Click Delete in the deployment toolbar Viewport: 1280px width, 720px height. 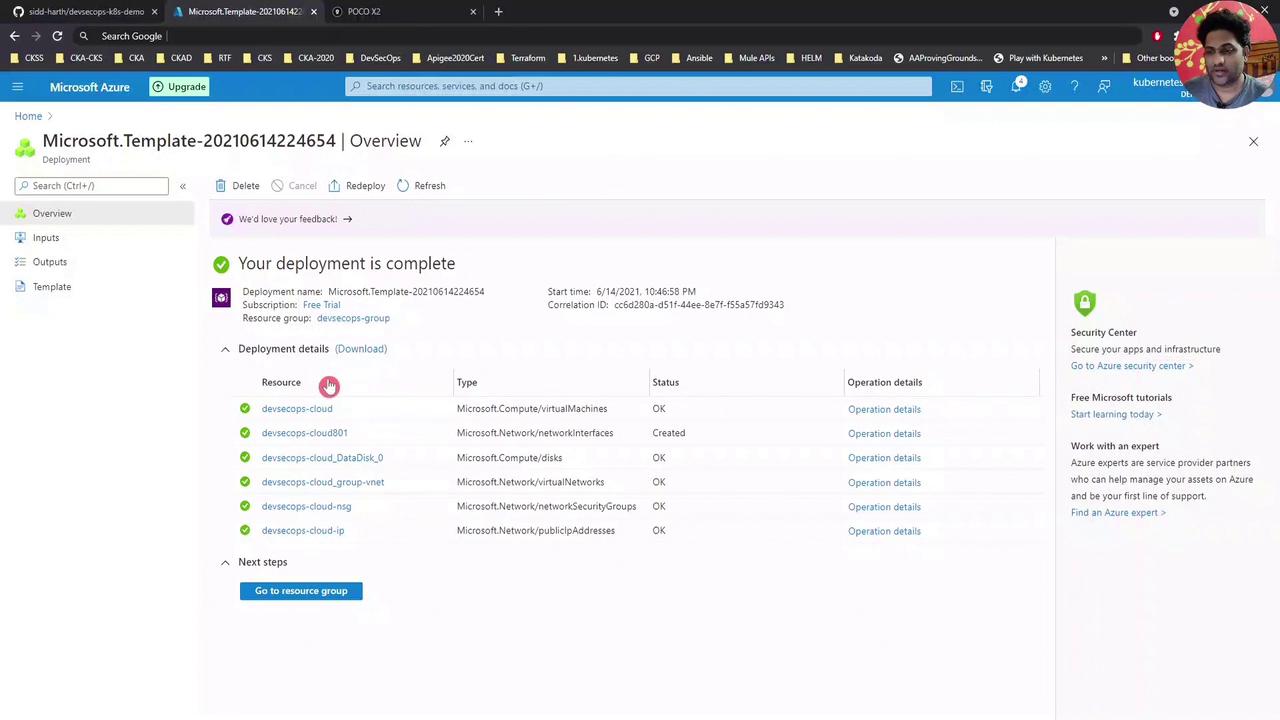coord(237,186)
